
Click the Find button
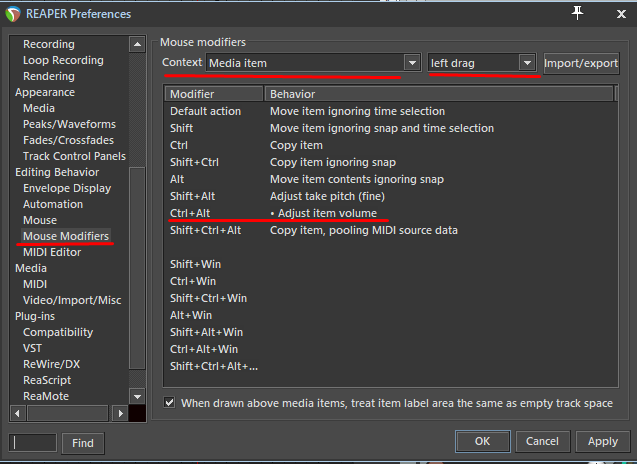tap(83, 443)
